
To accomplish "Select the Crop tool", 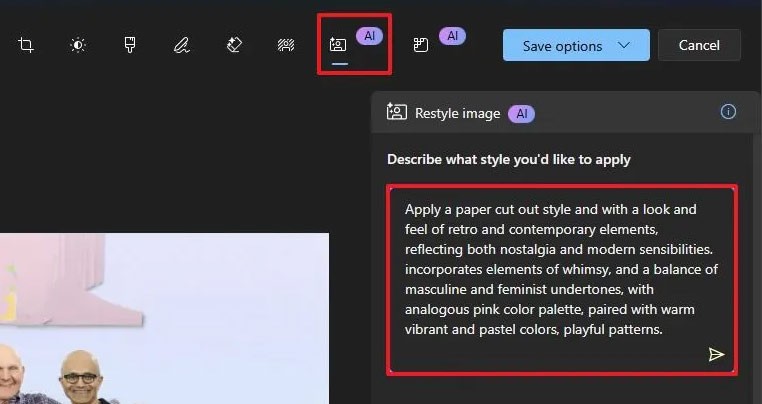I will (x=26, y=45).
